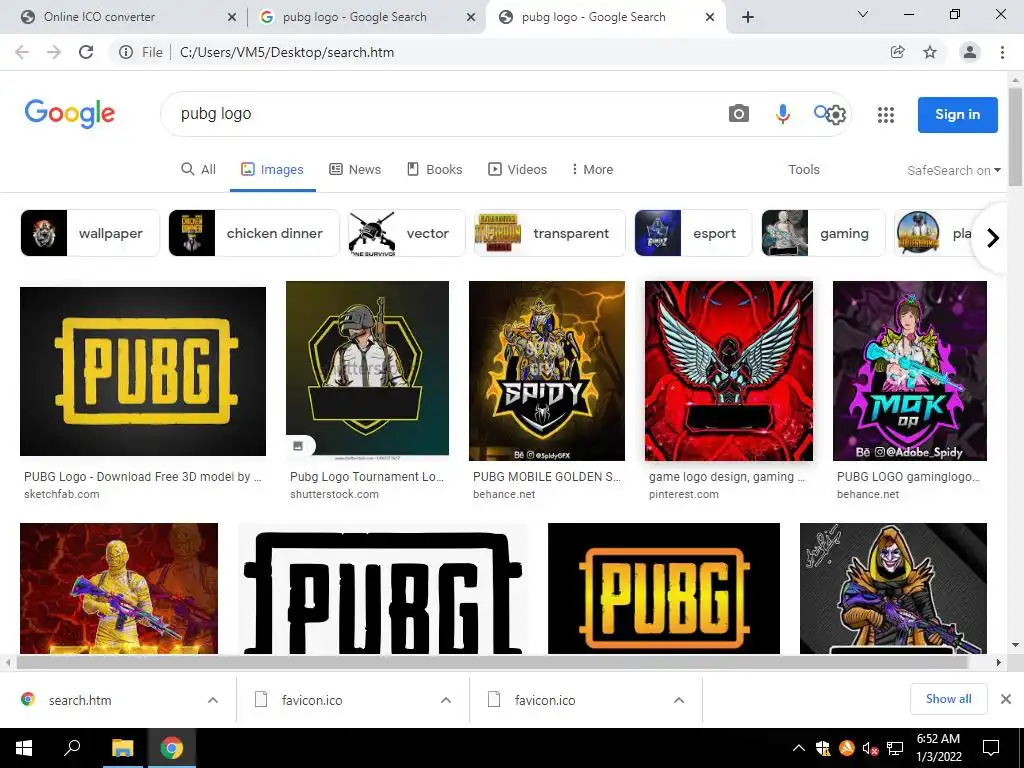Click the Chrome icon in taskbar

(x=171, y=748)
